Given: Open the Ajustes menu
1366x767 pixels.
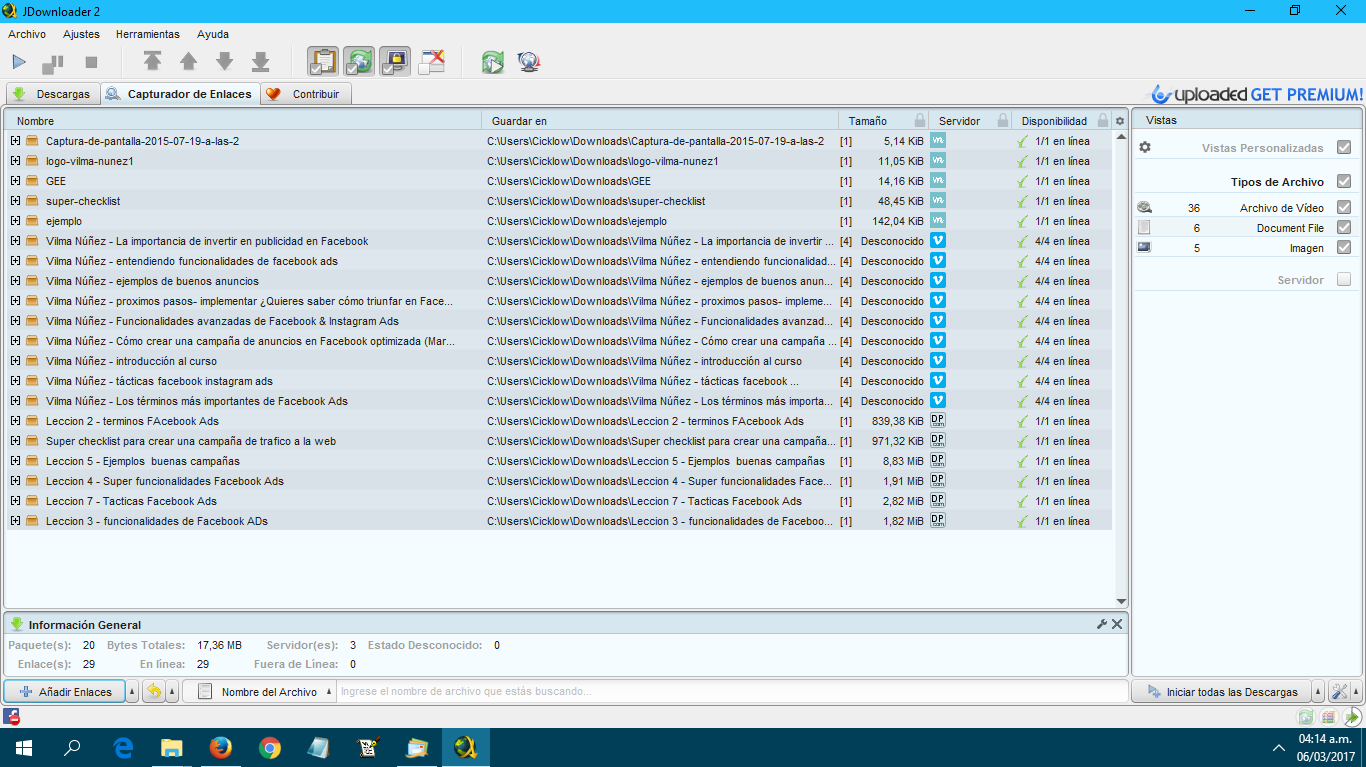Looking at the screenshot, I should pyautogui.click(x=81, y=34).
